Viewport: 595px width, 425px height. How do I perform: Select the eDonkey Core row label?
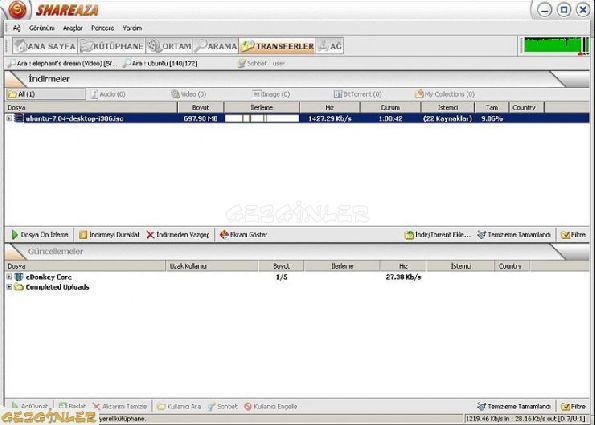[49, 277]
